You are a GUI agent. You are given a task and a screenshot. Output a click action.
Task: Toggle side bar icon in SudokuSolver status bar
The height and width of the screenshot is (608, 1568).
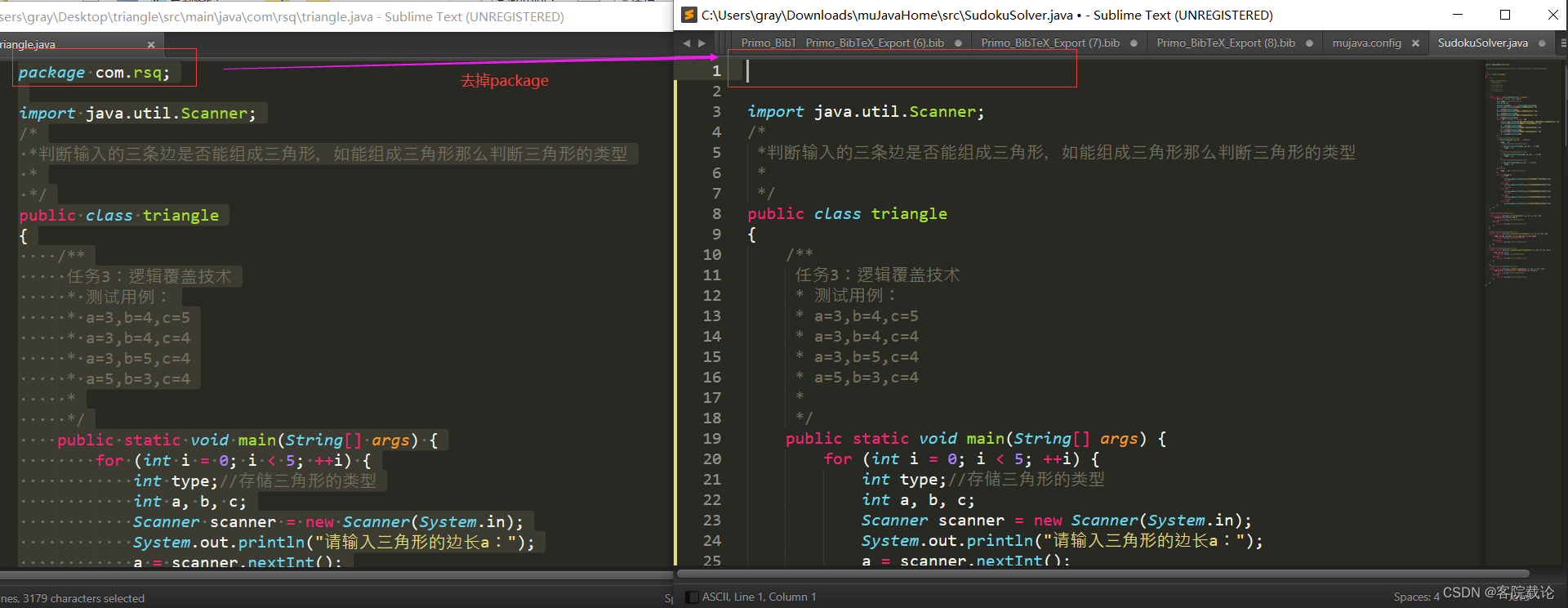[x=691, y=597]
